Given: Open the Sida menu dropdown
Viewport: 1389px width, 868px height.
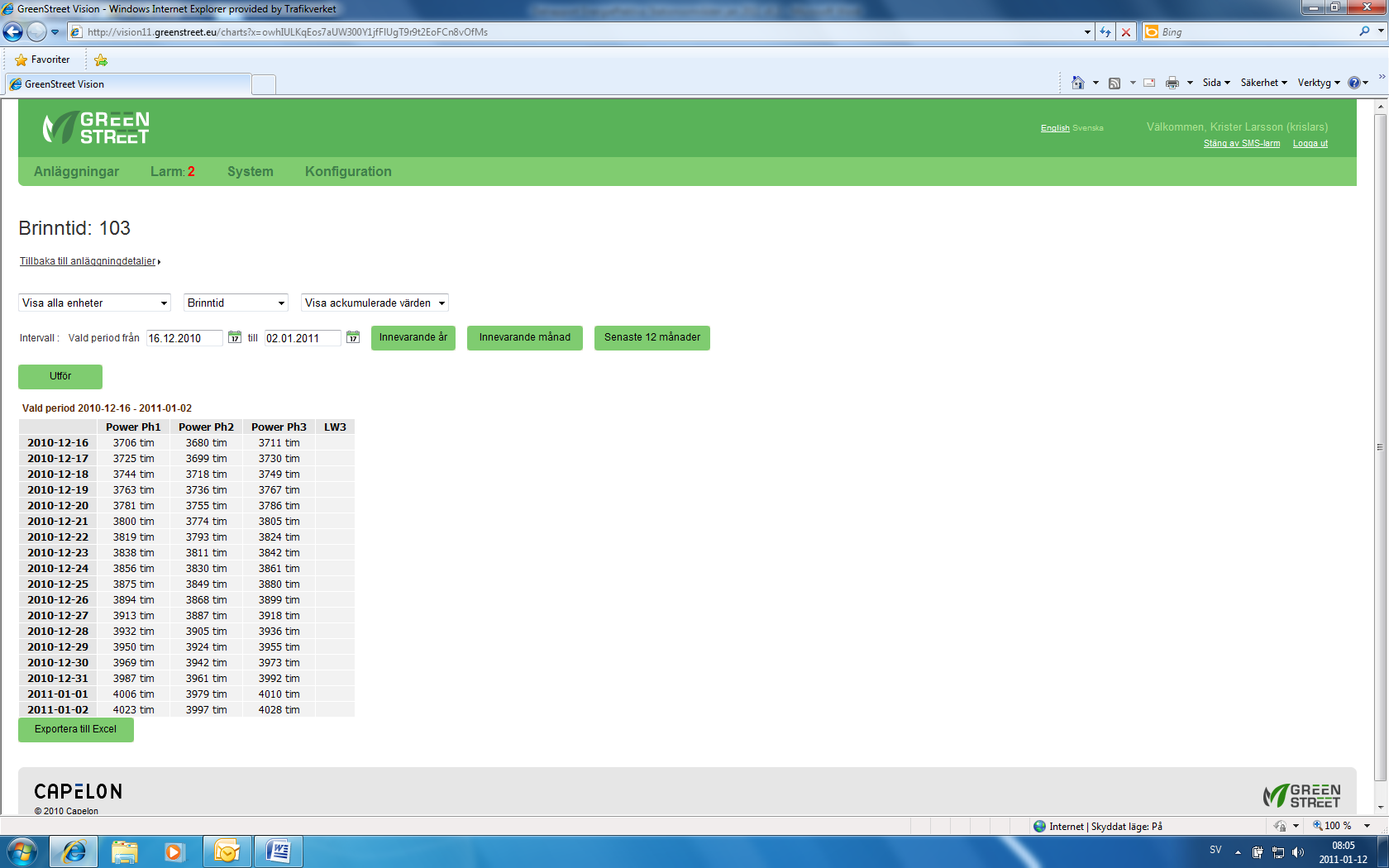Looking at the screenshot, I should [x=1216, y=83].
